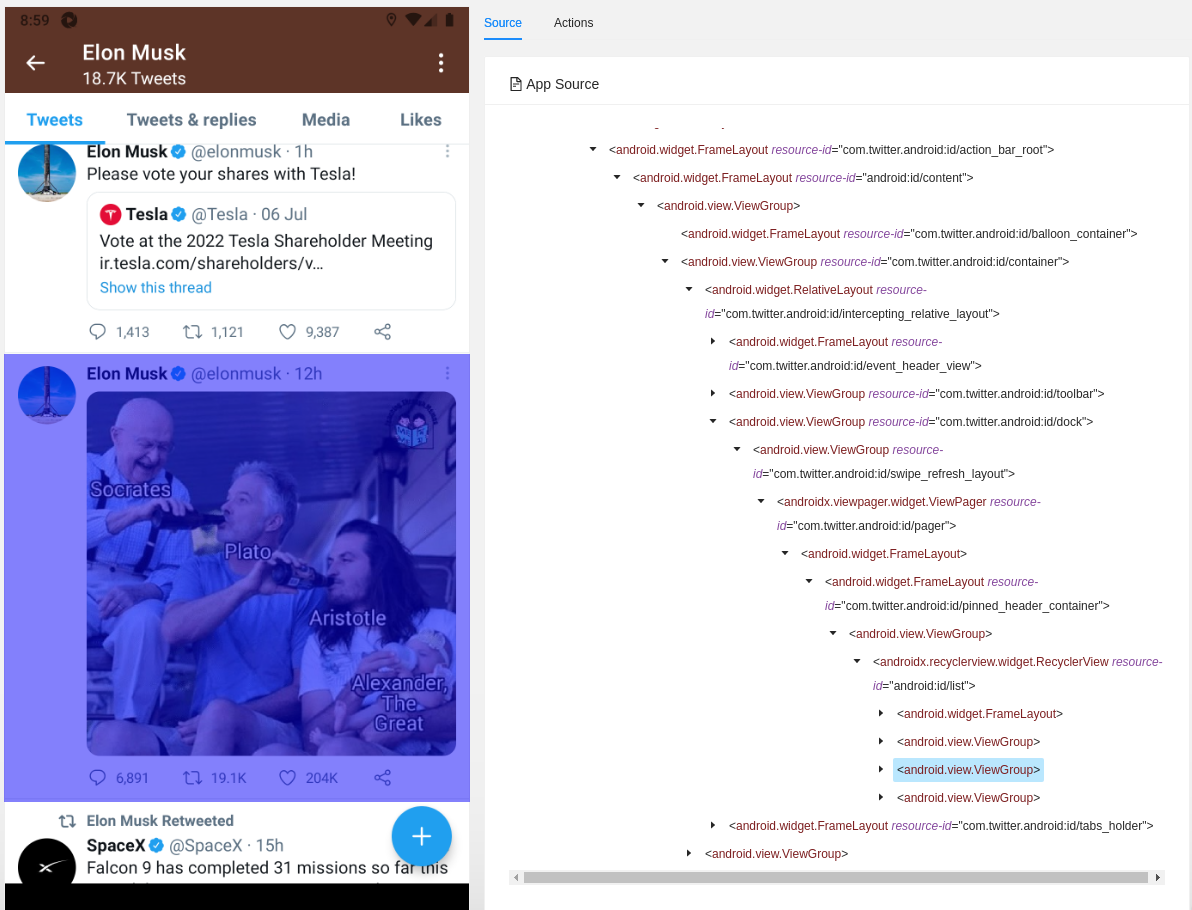Viewport: 1192px width, 910px height.
Task: Tap reply icon with 6,891 replies
Action: pos(97,778)
